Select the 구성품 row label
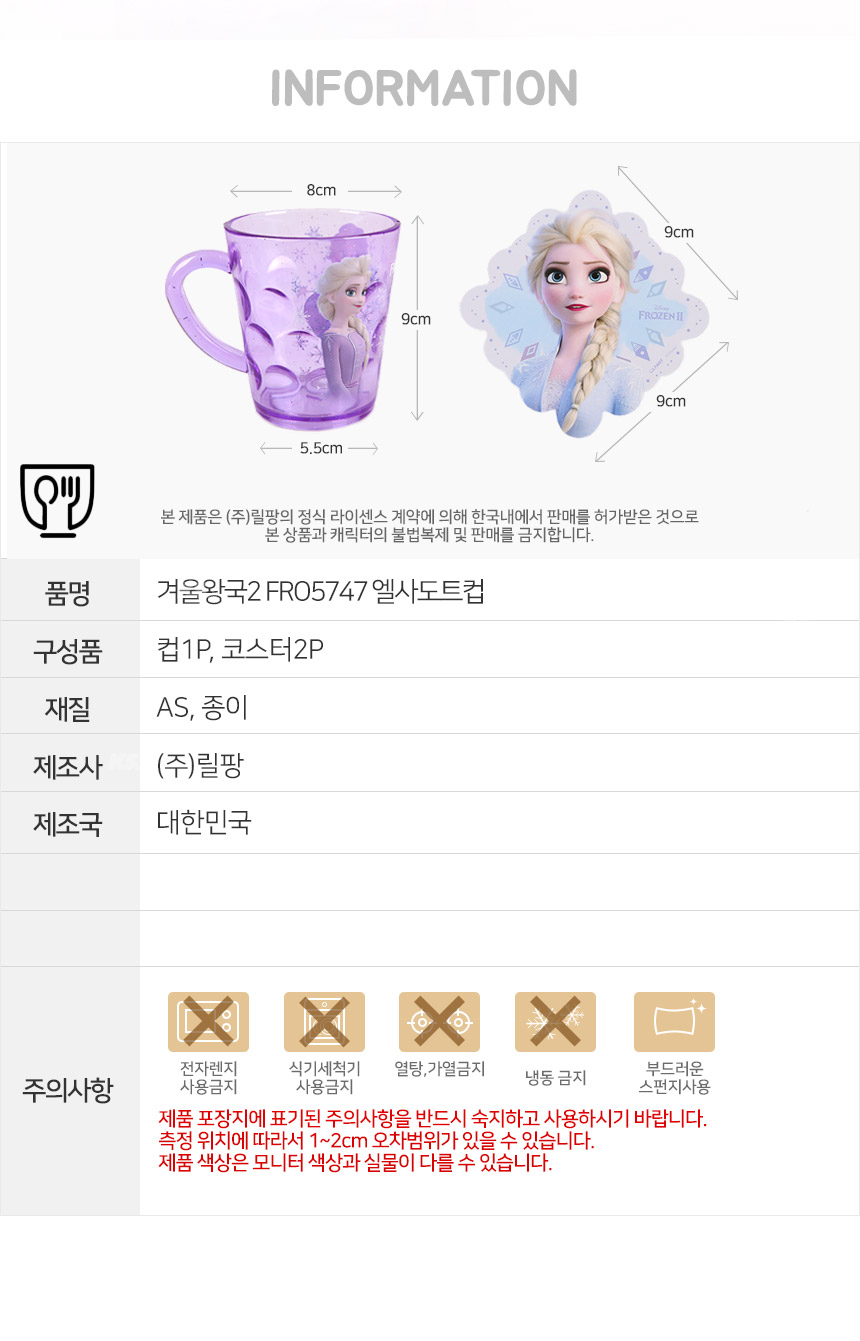The width and height of the screenshot is (860, 1341). (68, 650)
